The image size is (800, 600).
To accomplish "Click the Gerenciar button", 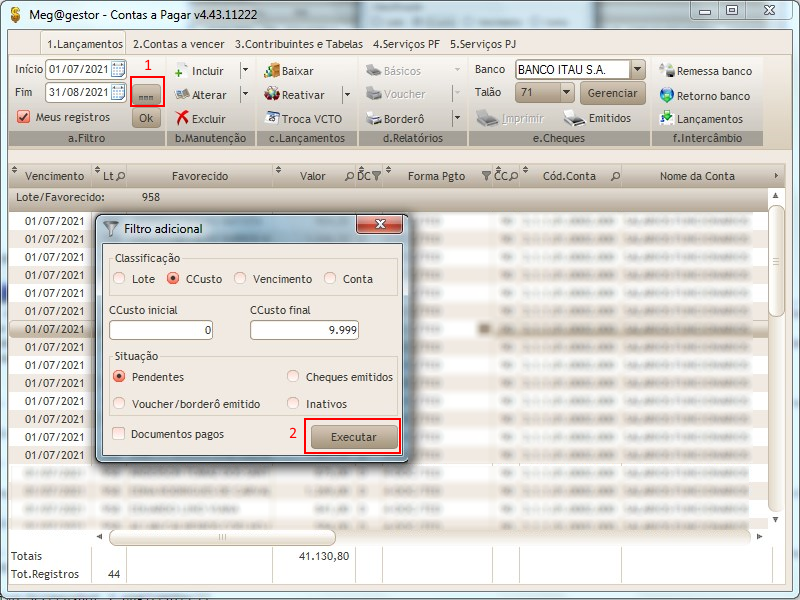I will tap(612, 93).
